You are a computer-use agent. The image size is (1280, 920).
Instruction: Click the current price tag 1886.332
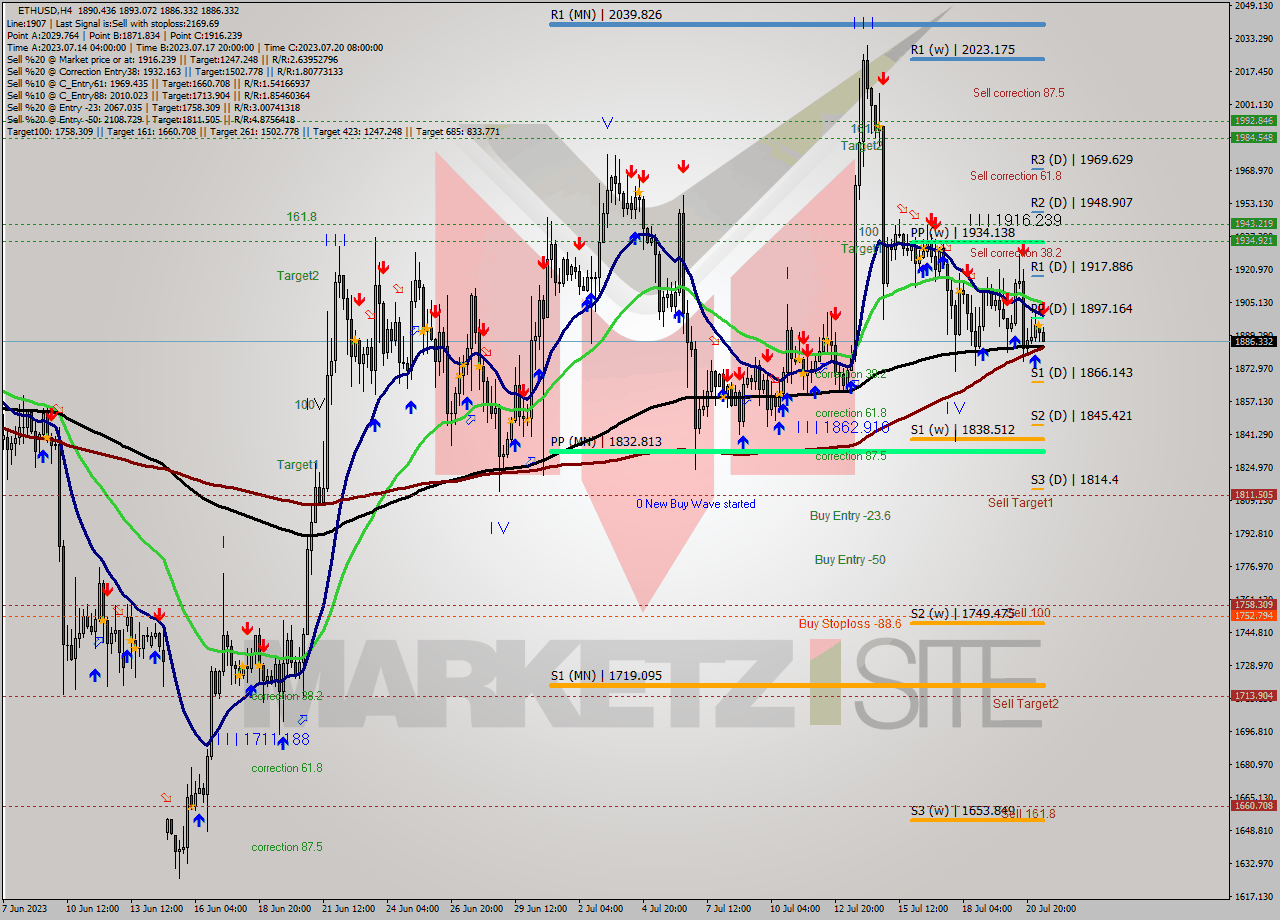(1254, 341)
